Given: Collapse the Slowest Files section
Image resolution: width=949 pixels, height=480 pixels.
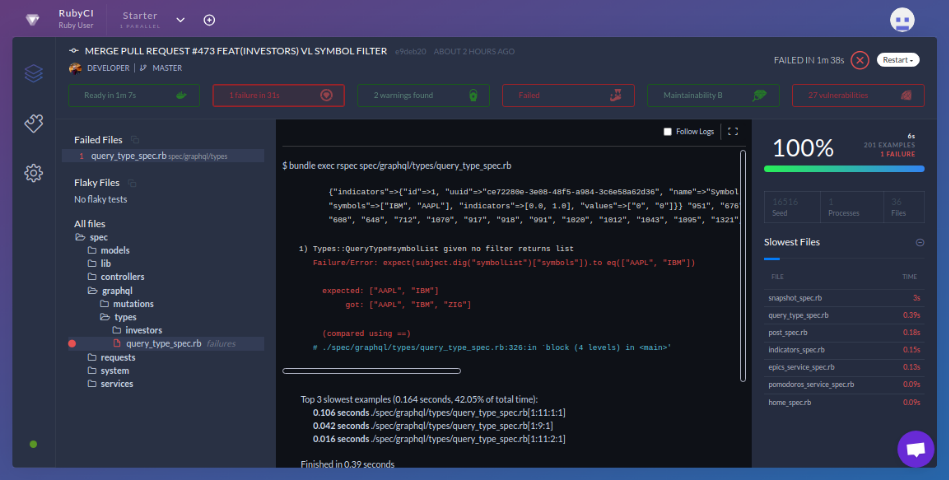Looking at the screenshot, I should pyautogui.click(x=920, y=243).
